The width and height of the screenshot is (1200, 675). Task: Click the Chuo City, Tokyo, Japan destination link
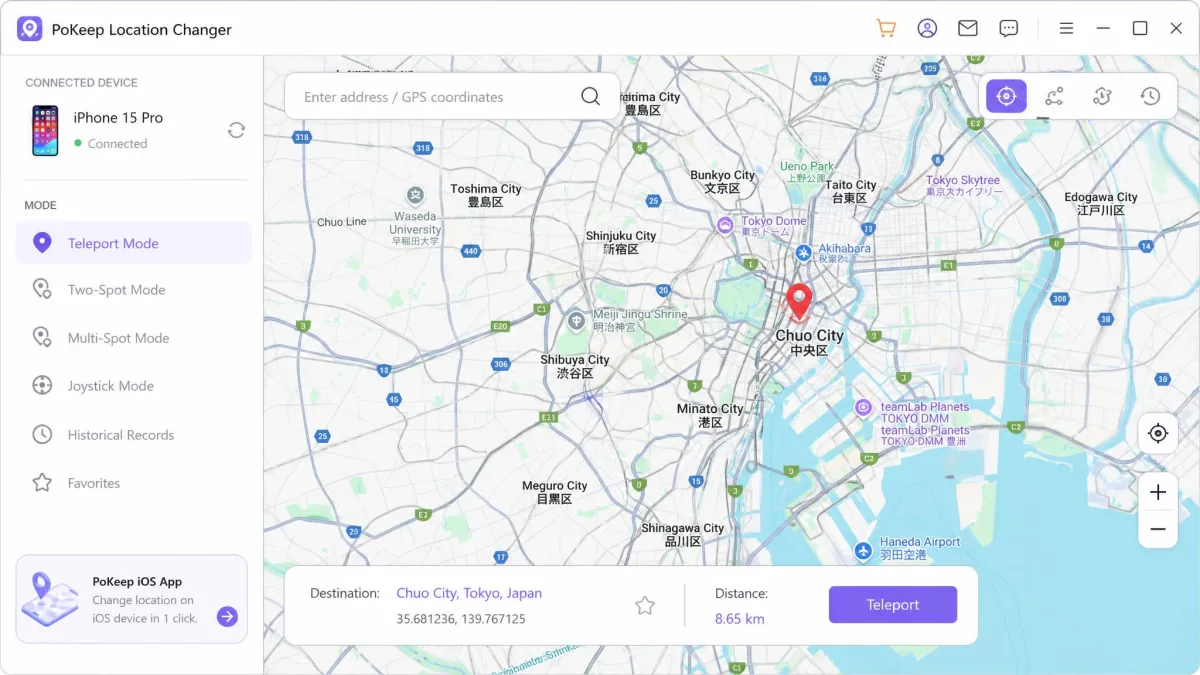[469, 593]
